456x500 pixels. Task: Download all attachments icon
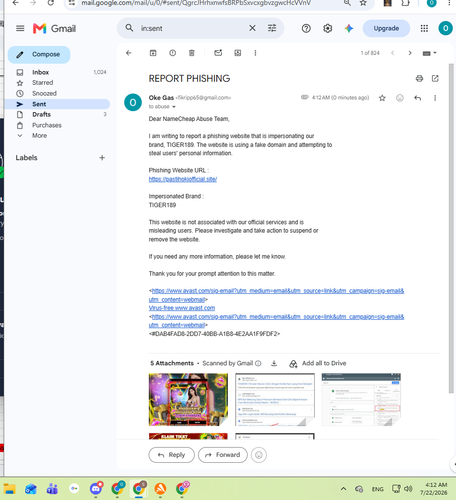(274, 363)
